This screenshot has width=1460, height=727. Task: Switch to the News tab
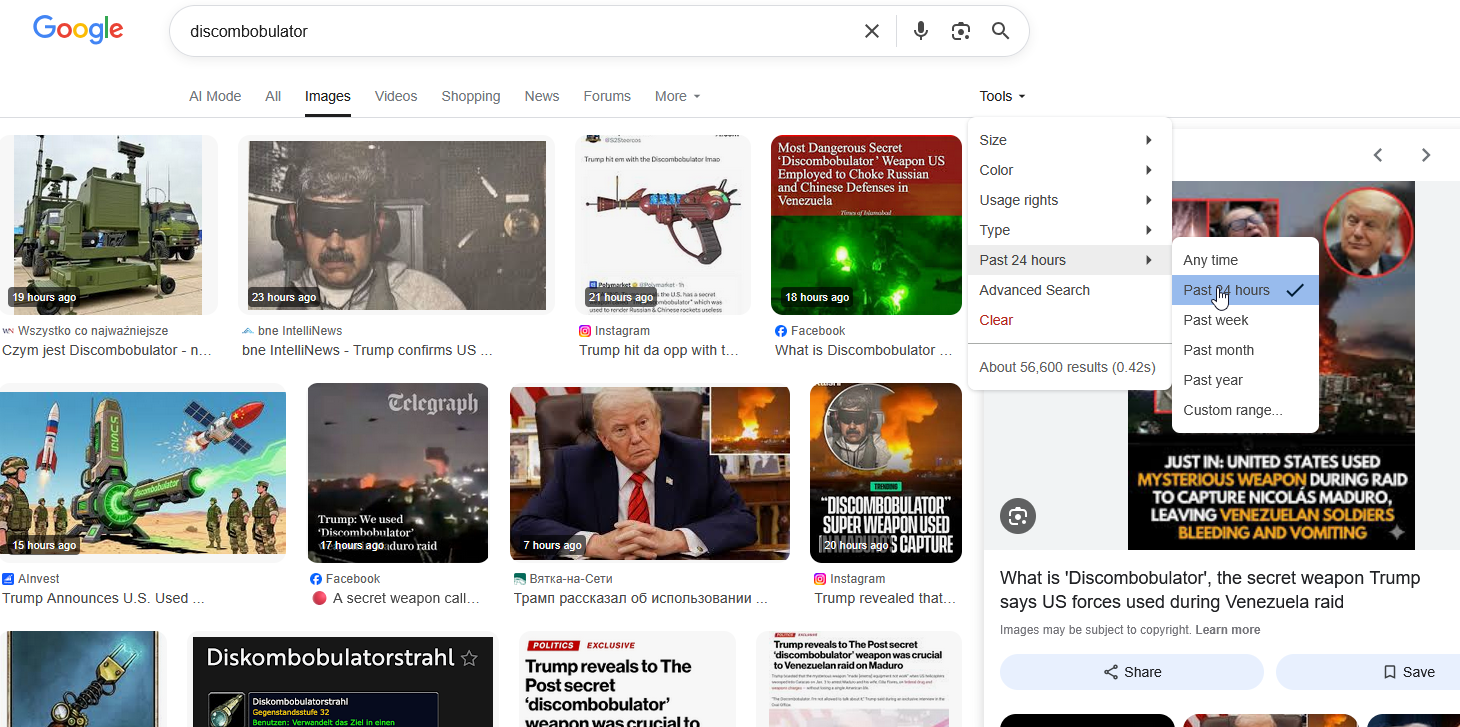pos(541,96)
